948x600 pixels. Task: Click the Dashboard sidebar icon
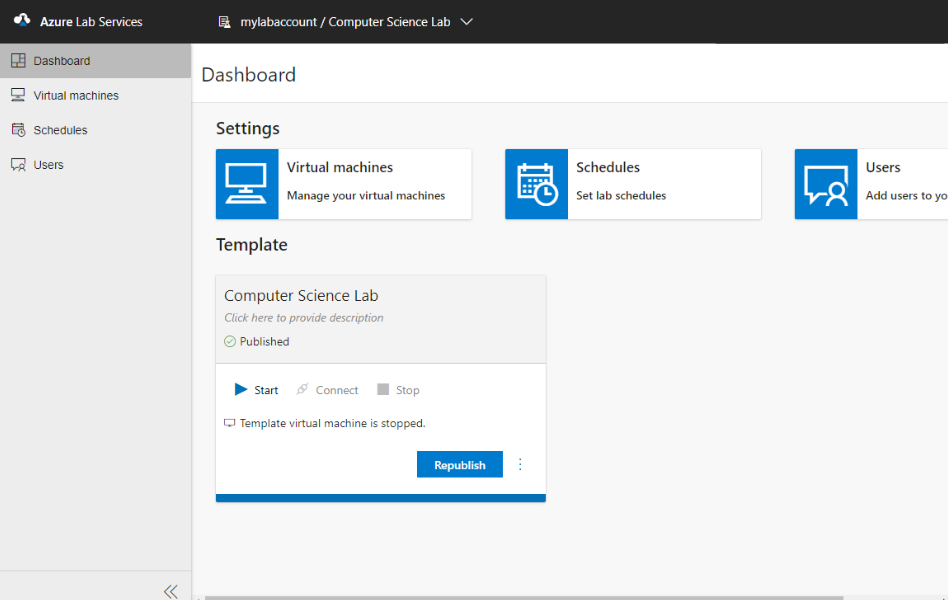(x=17, y=61)
